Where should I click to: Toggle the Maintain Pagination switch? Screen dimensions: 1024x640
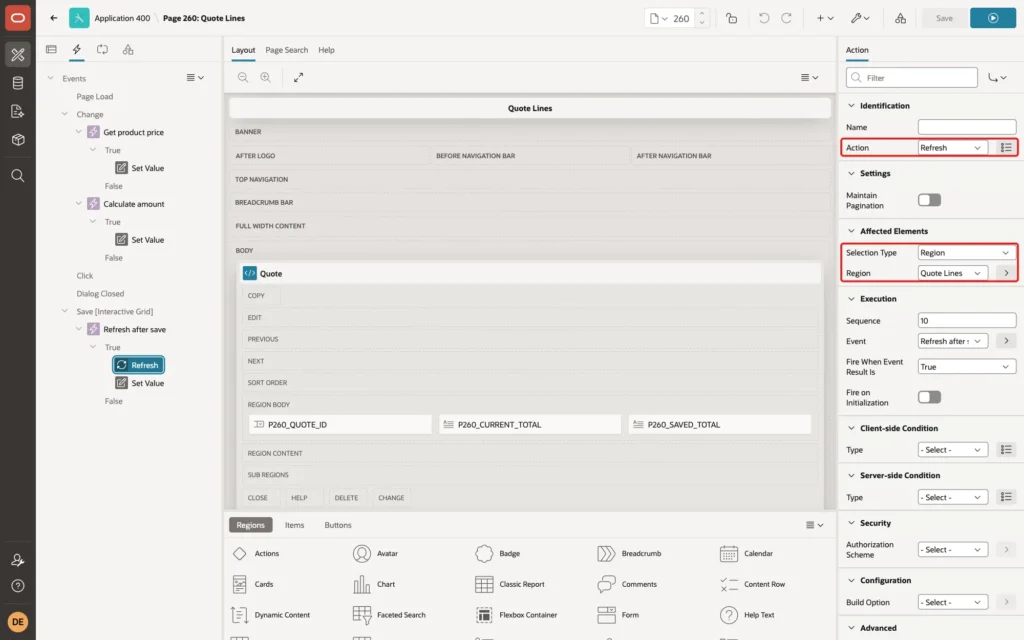pos(929,200)
